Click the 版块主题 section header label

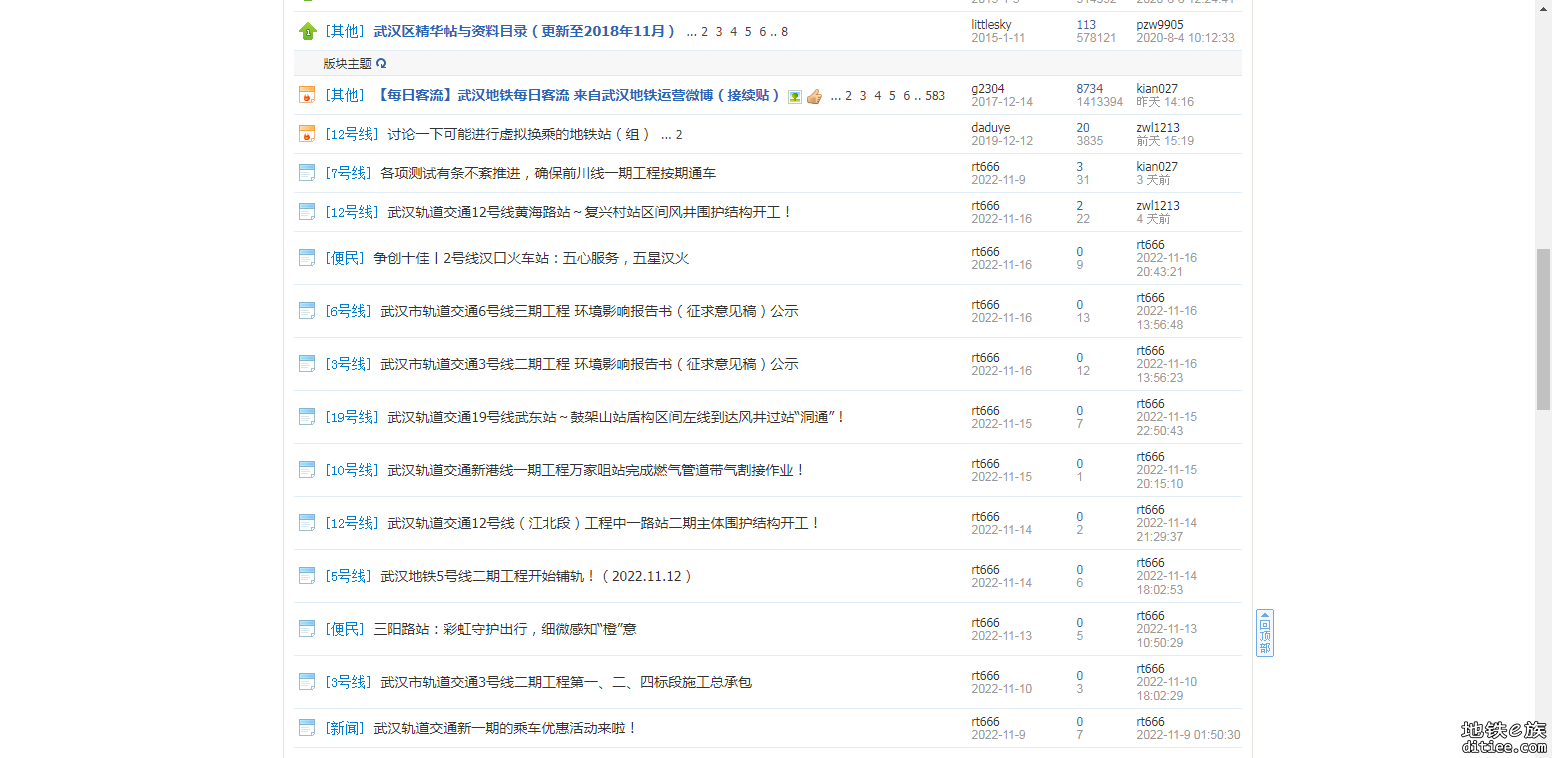point(347,63)
